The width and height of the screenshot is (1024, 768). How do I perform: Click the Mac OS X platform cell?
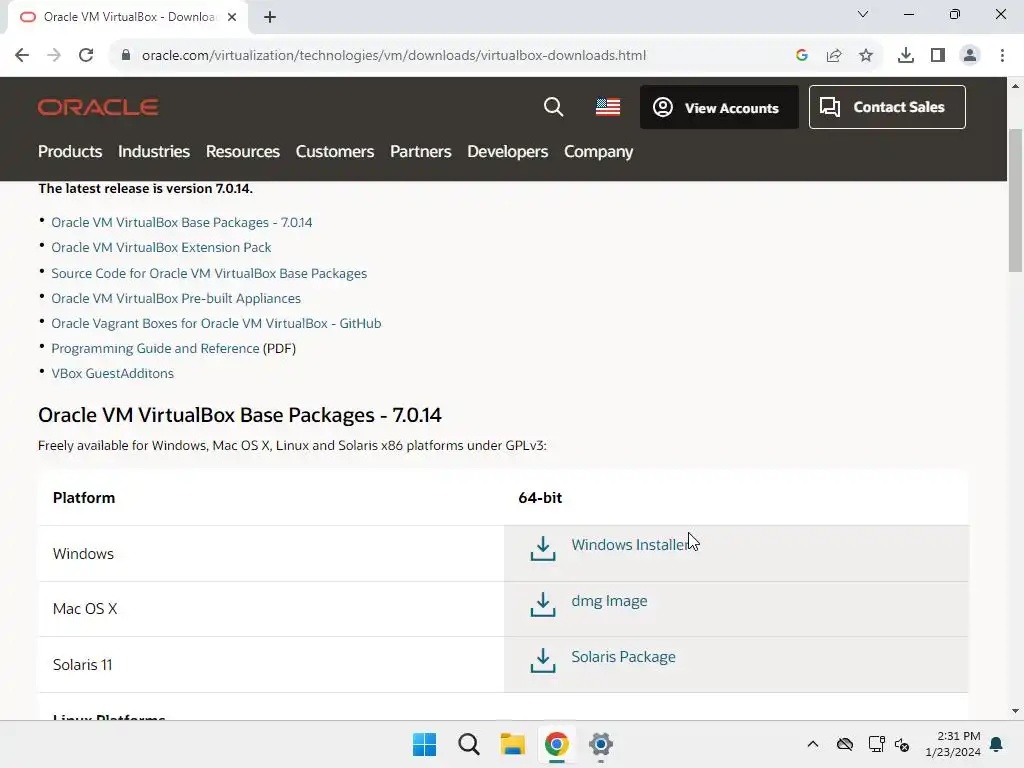271,609
